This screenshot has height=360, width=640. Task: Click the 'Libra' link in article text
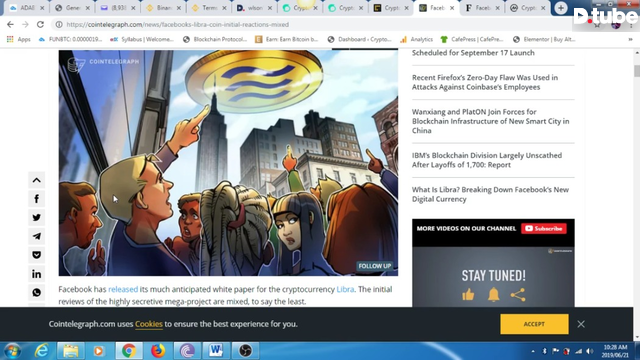[345, 289]
